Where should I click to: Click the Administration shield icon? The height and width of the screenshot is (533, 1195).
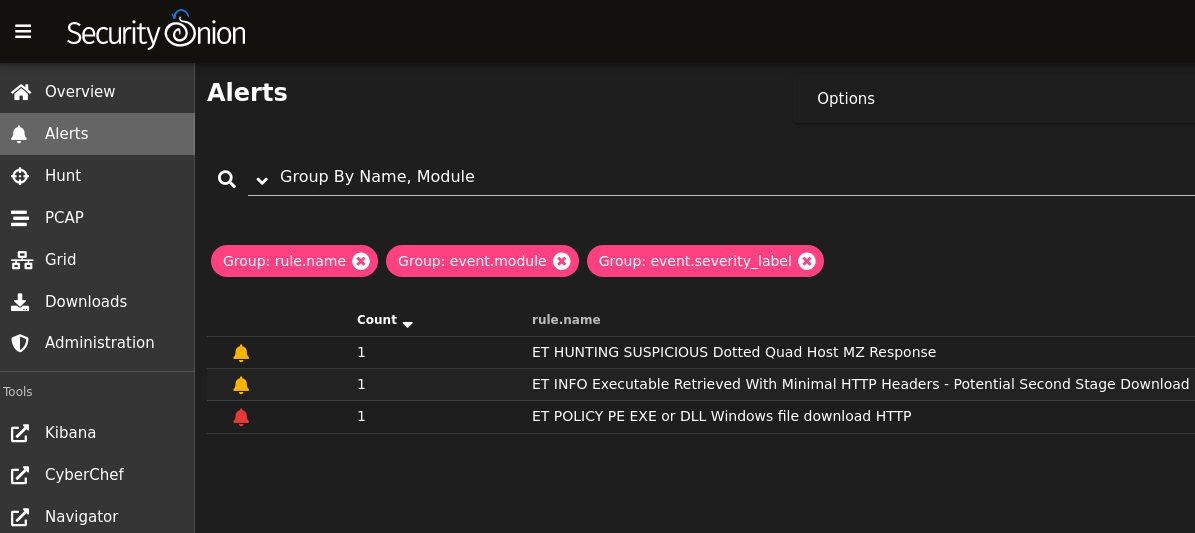(20, 343)
